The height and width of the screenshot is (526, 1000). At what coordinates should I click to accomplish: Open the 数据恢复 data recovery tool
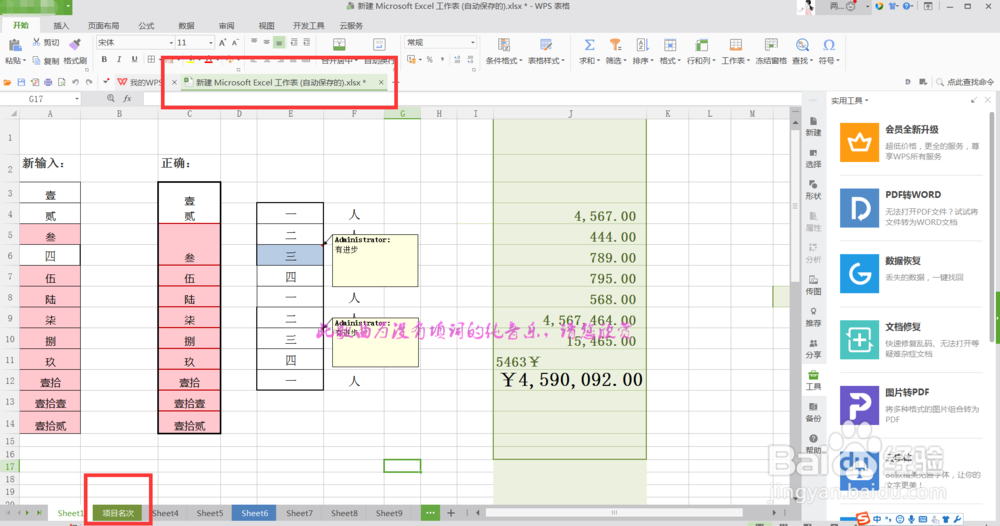pyautogui.click(x=911, y=274)
